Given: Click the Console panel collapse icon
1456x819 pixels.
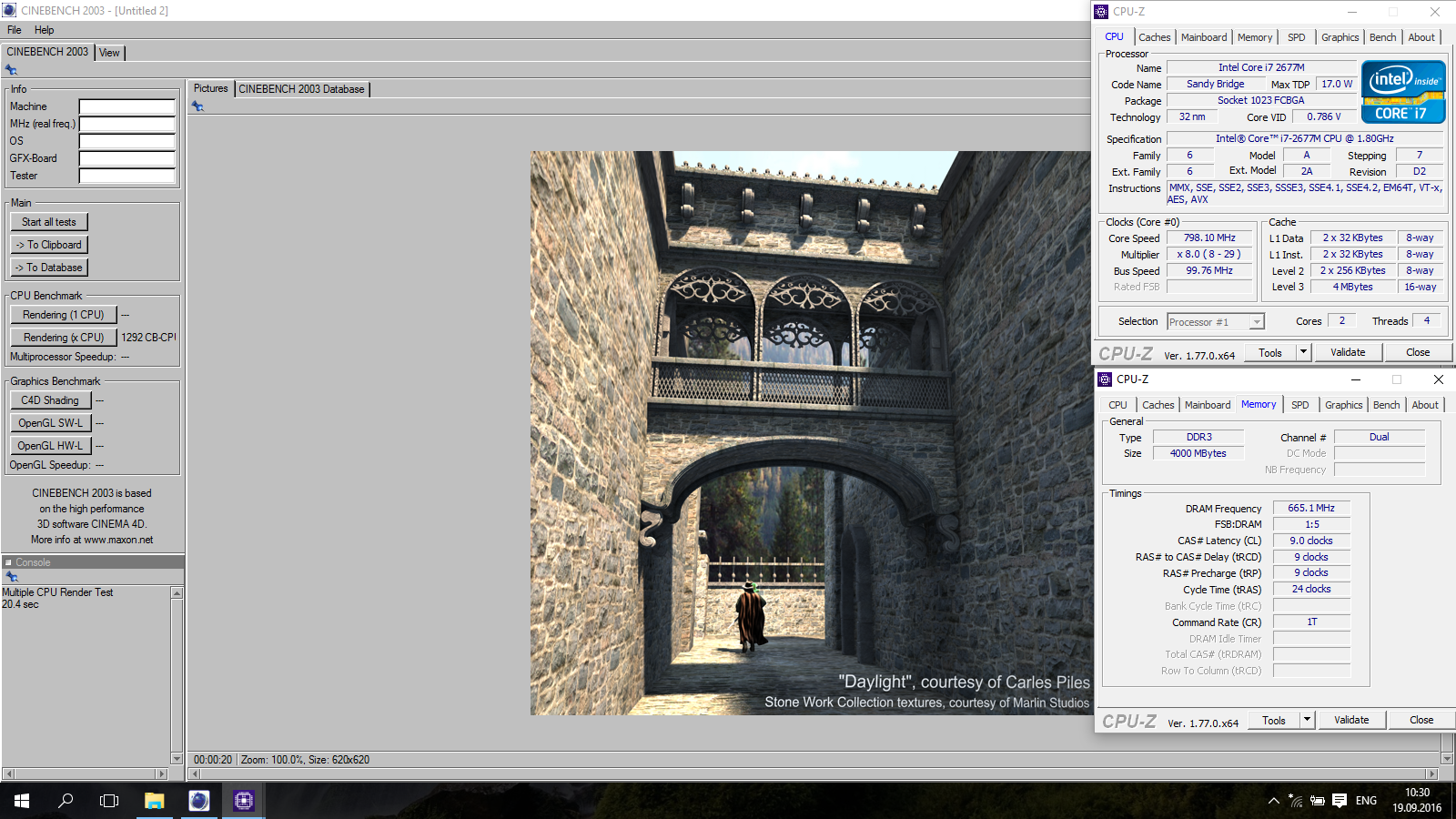Looking at the screenshot, I should coord(8,562).
